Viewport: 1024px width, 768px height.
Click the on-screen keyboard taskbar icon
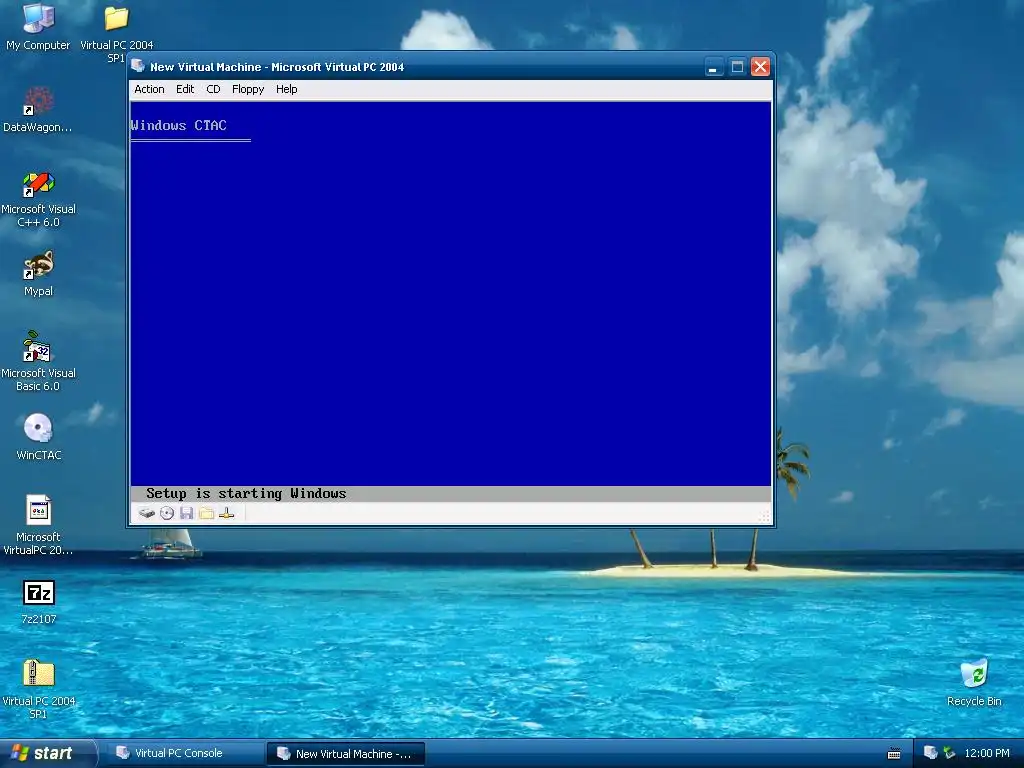(x=894, y=754)
